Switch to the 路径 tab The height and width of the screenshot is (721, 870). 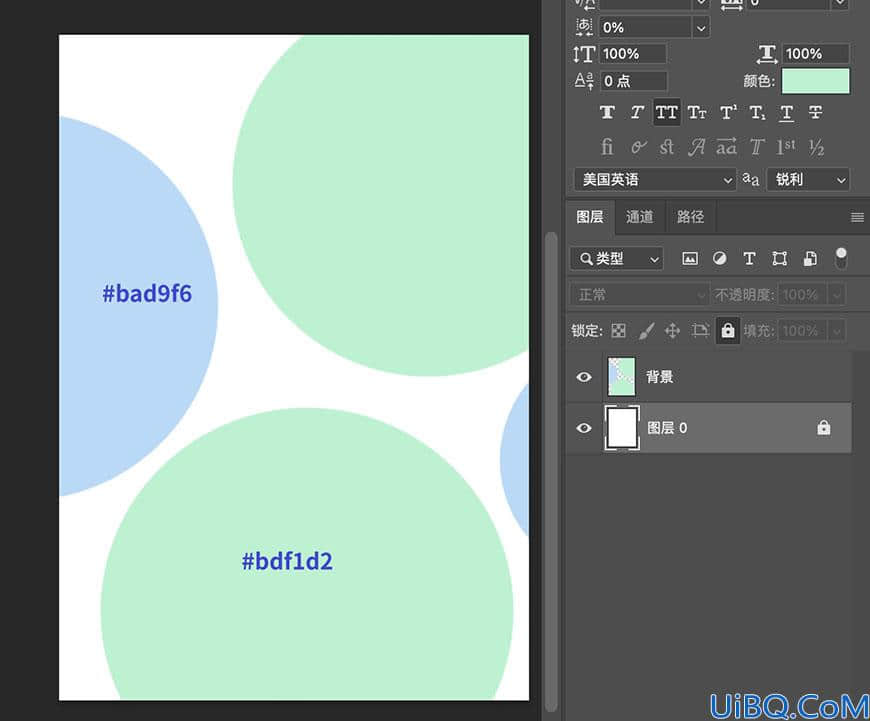(x=690, y=216)
